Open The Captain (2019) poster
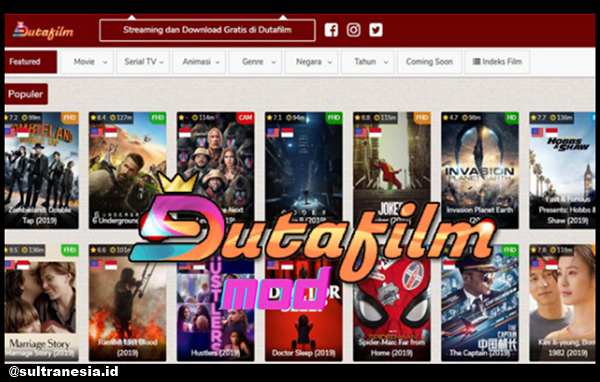This screenshot has height=382, width=600. click(480, 302)
